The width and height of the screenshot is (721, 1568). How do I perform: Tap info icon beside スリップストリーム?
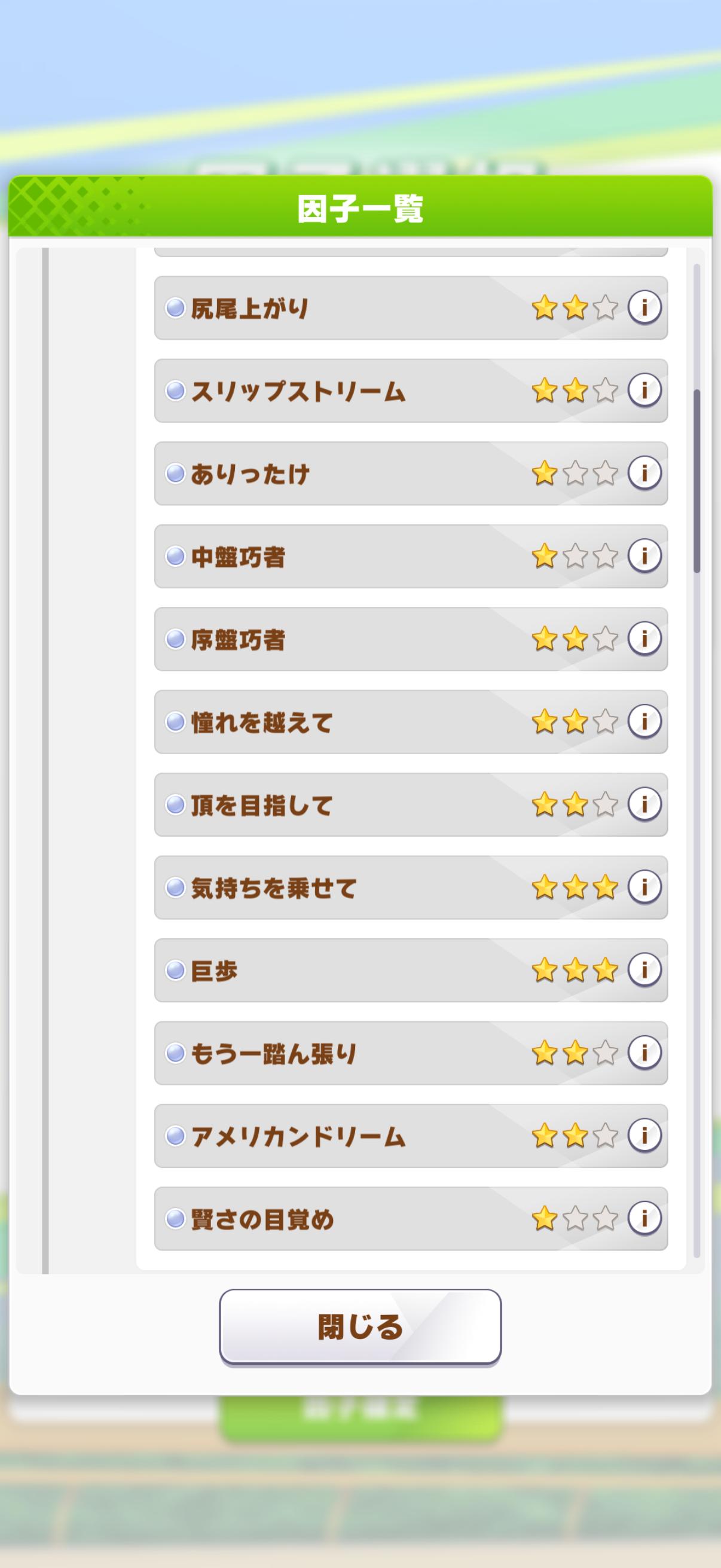[644, 390]
